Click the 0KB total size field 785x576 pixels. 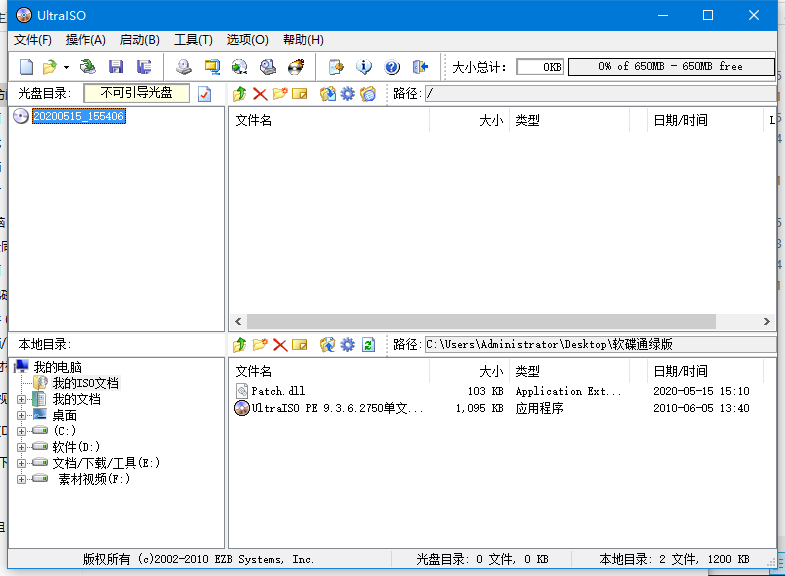click(540, 67)
